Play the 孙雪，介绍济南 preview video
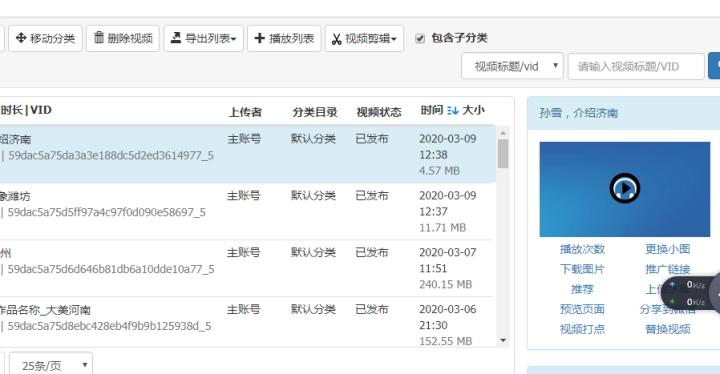Screen dimensions: 720x374 pos(624,188)
